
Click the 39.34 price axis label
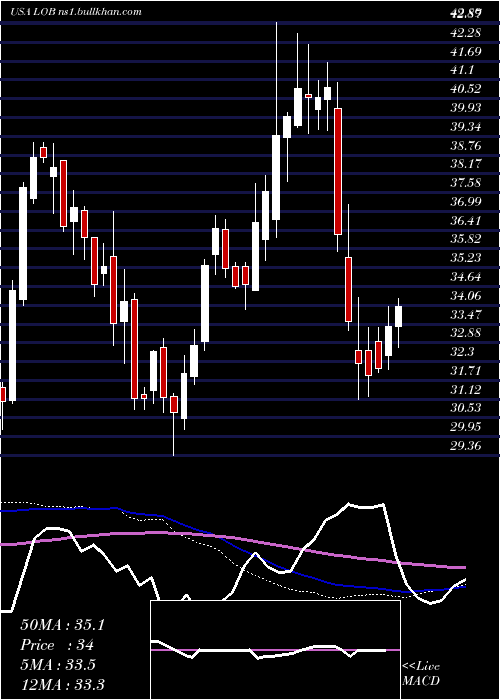pyautogui.click(x=466, y=127)
